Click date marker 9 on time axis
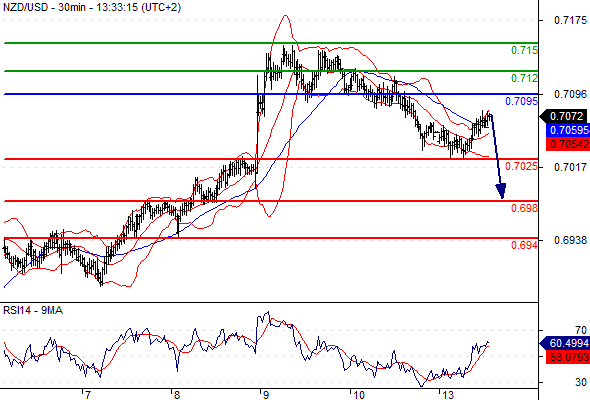This screenshot has height=400, width=590. click(x=266, y=395)
